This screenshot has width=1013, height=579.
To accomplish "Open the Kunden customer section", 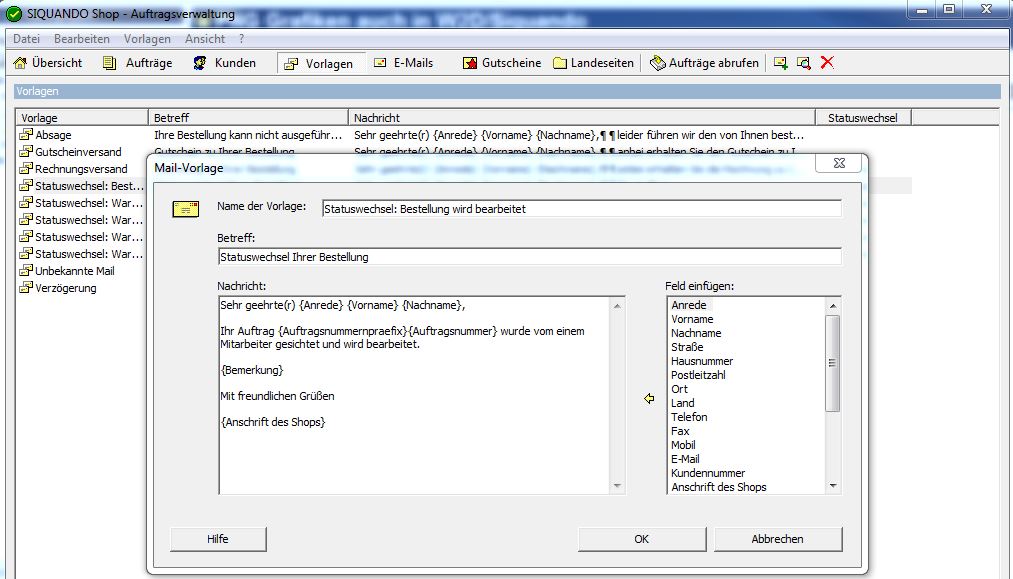I will (226, 63).
